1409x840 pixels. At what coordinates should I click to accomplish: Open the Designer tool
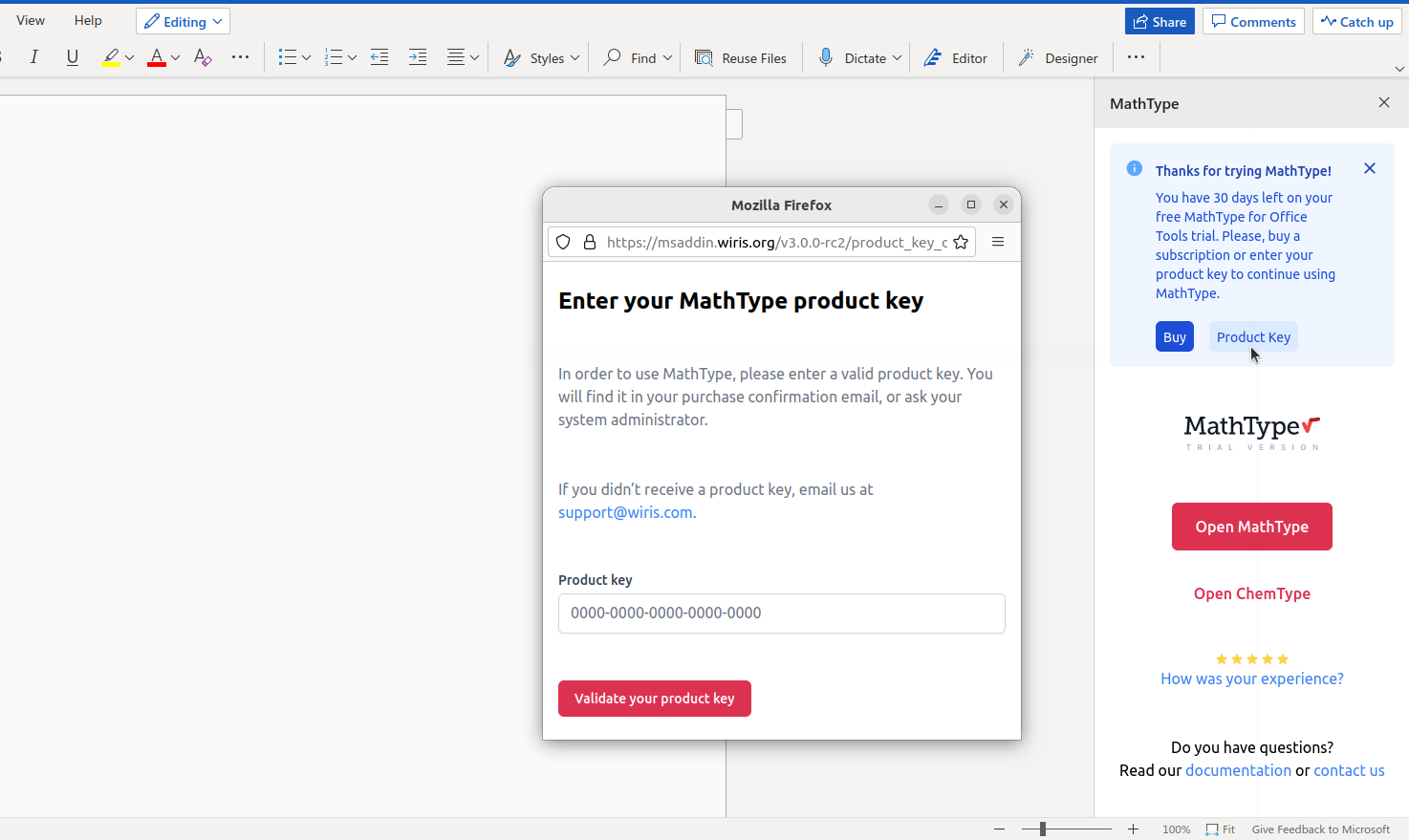[1058, 58]
